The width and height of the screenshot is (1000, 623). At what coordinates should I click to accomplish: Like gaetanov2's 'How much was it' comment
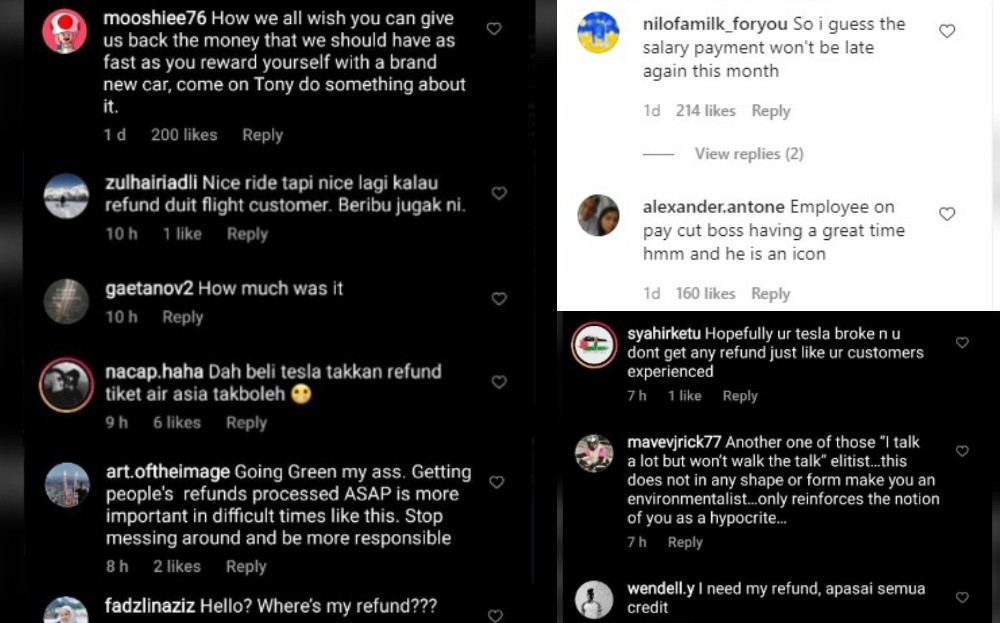[x=499, y=298]
